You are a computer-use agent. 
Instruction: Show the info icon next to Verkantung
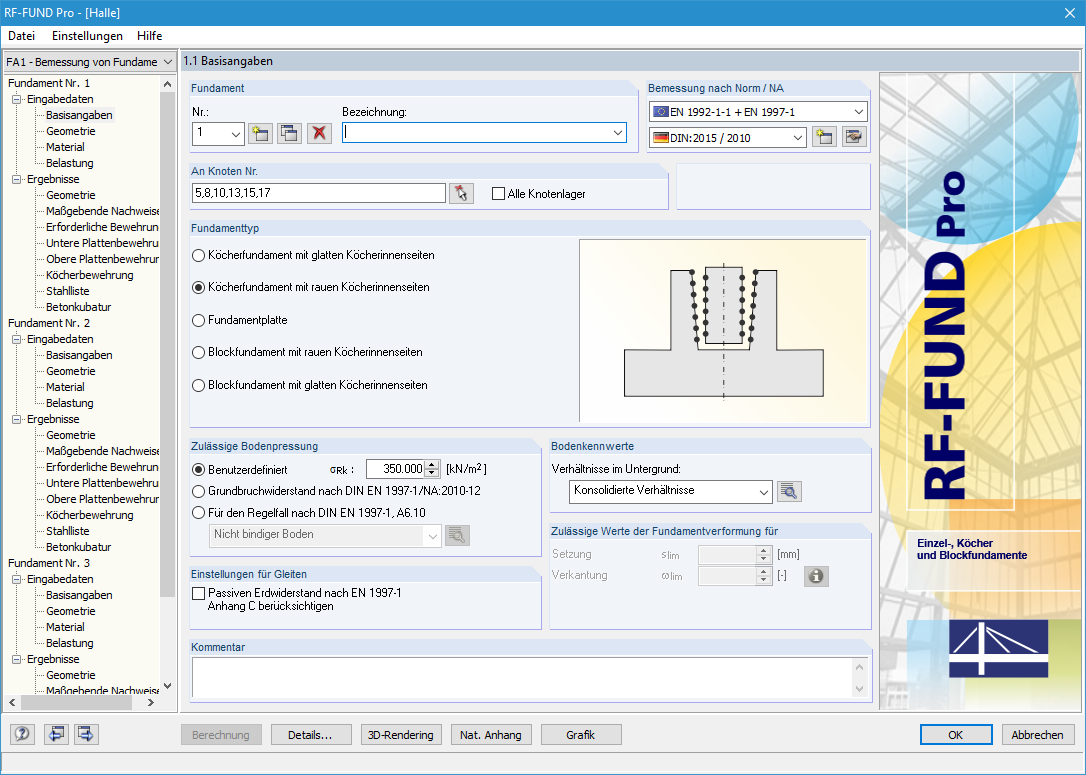(816, 576)
